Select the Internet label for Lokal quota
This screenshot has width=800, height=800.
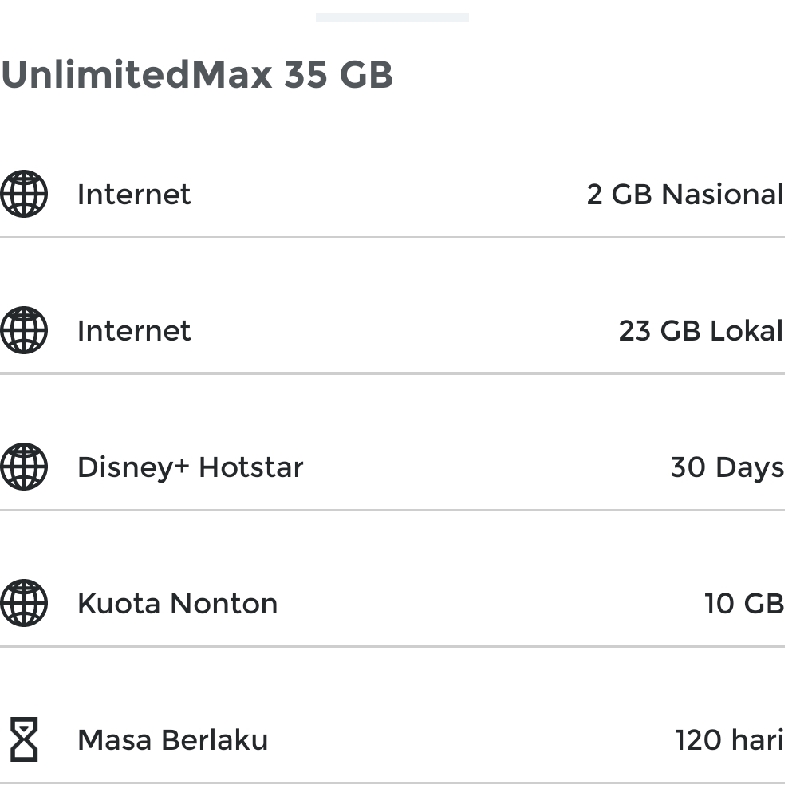(134, 331)
